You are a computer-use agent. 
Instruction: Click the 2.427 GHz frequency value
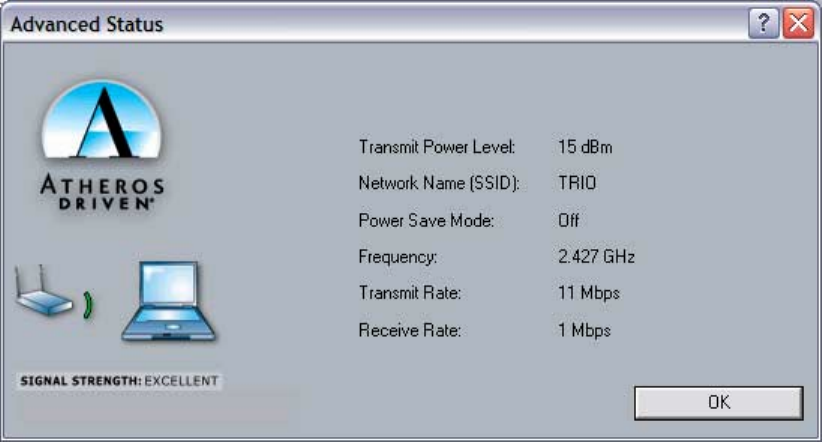point(596,256)
